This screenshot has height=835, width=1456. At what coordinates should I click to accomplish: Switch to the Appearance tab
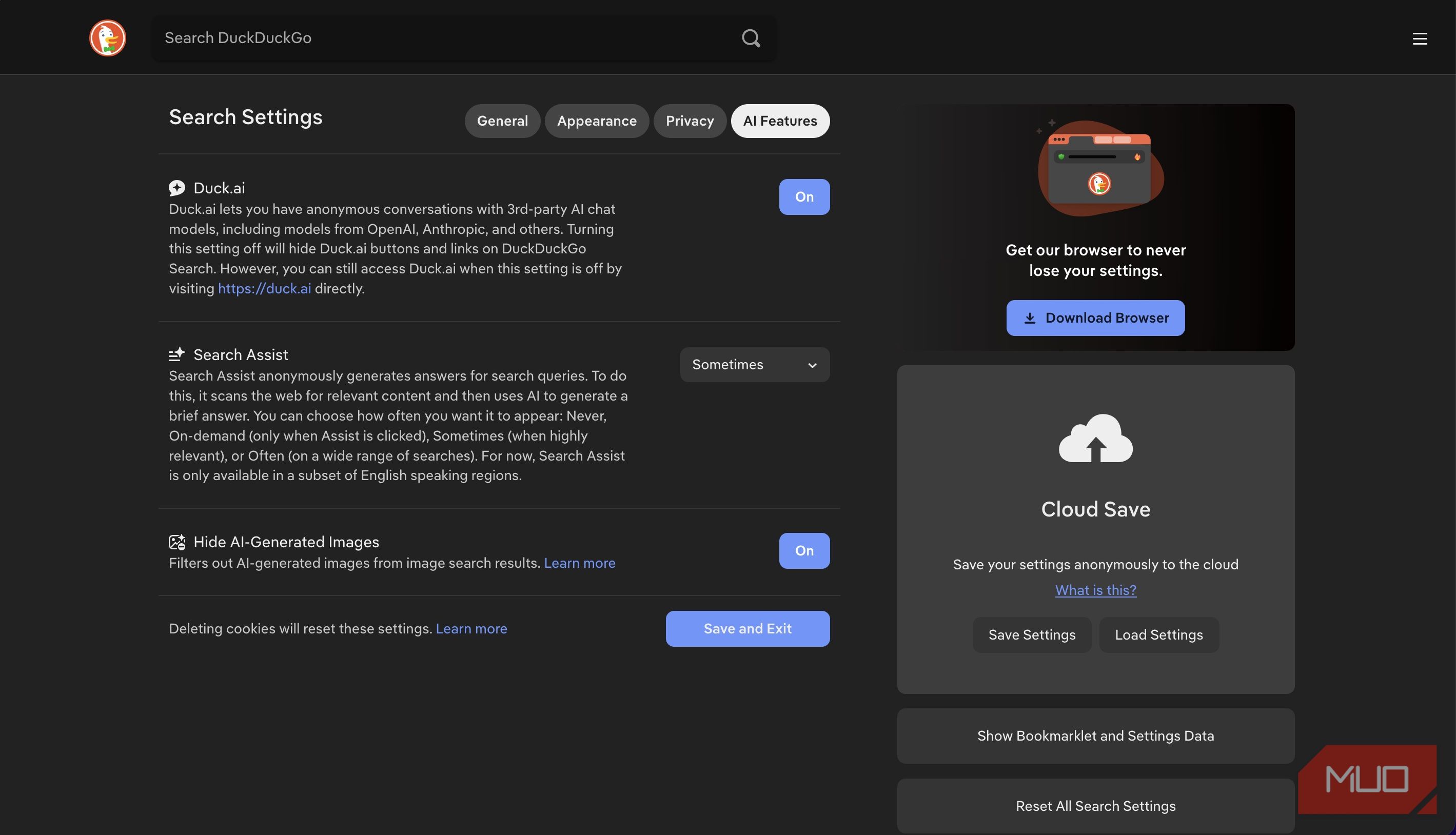[x=596, y=121]
